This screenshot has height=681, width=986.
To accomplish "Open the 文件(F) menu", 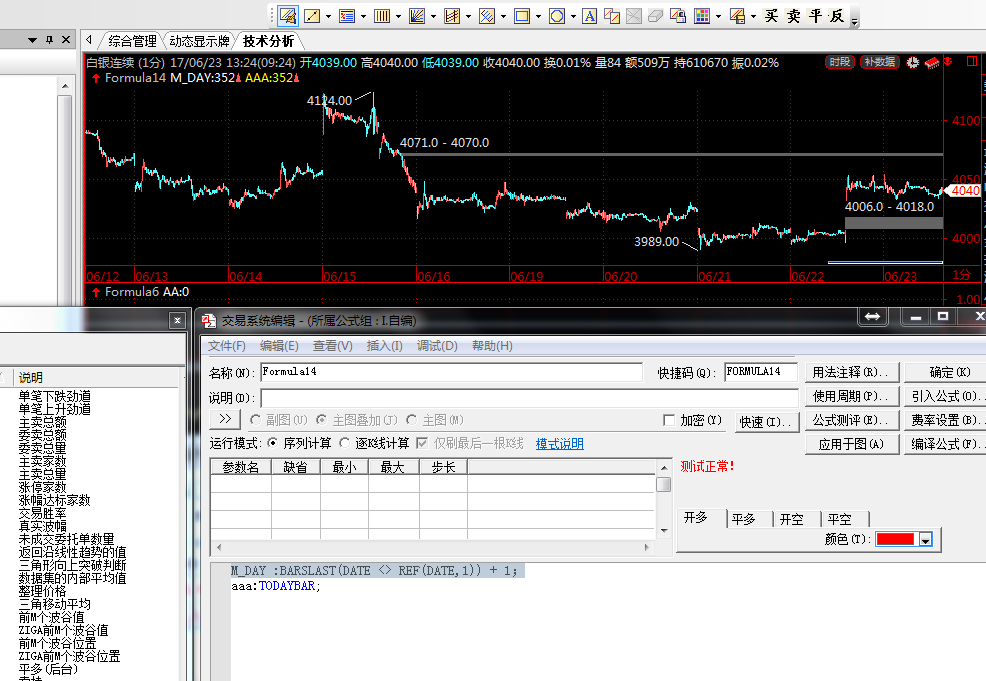I will click(x=227, y=346).
